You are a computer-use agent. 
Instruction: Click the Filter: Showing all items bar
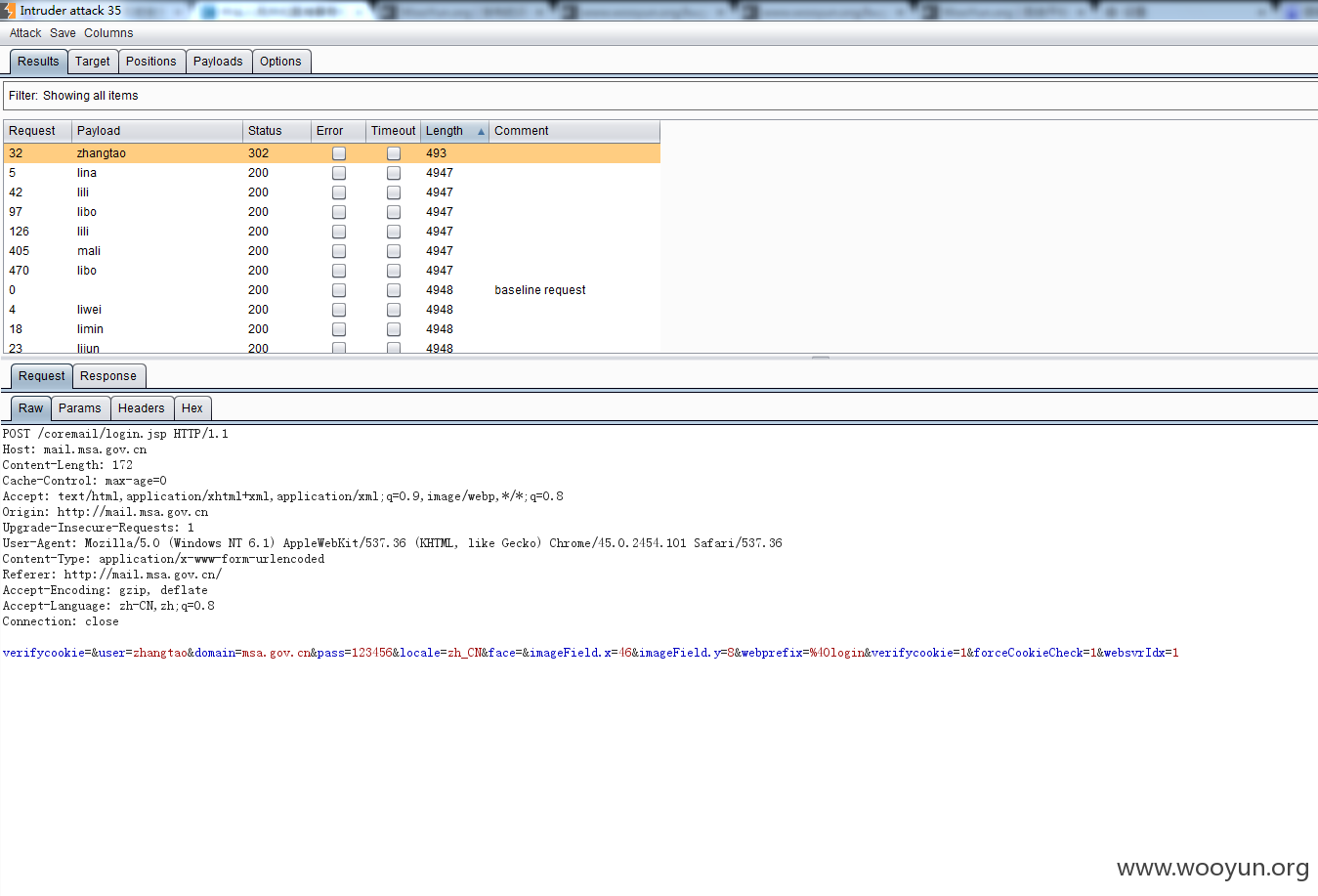660,96
